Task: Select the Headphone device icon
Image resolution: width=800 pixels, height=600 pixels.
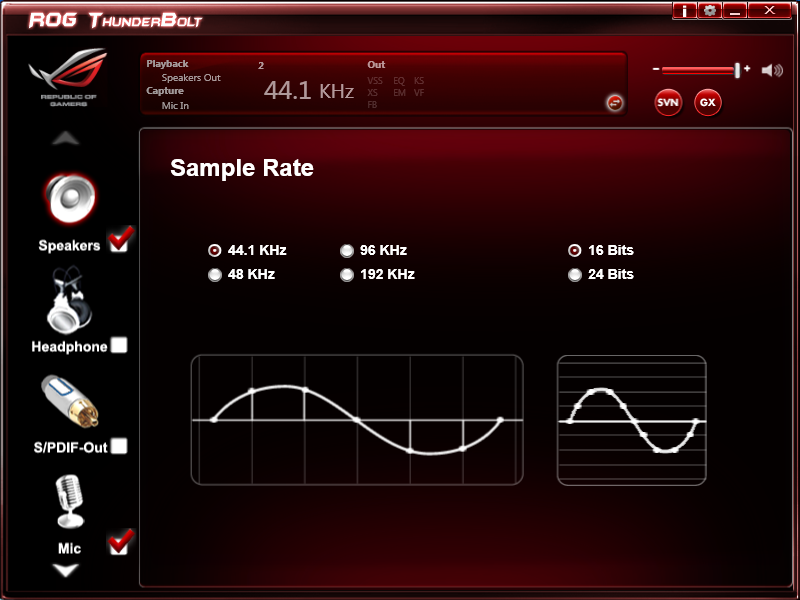Action: [x=70, y=299]
